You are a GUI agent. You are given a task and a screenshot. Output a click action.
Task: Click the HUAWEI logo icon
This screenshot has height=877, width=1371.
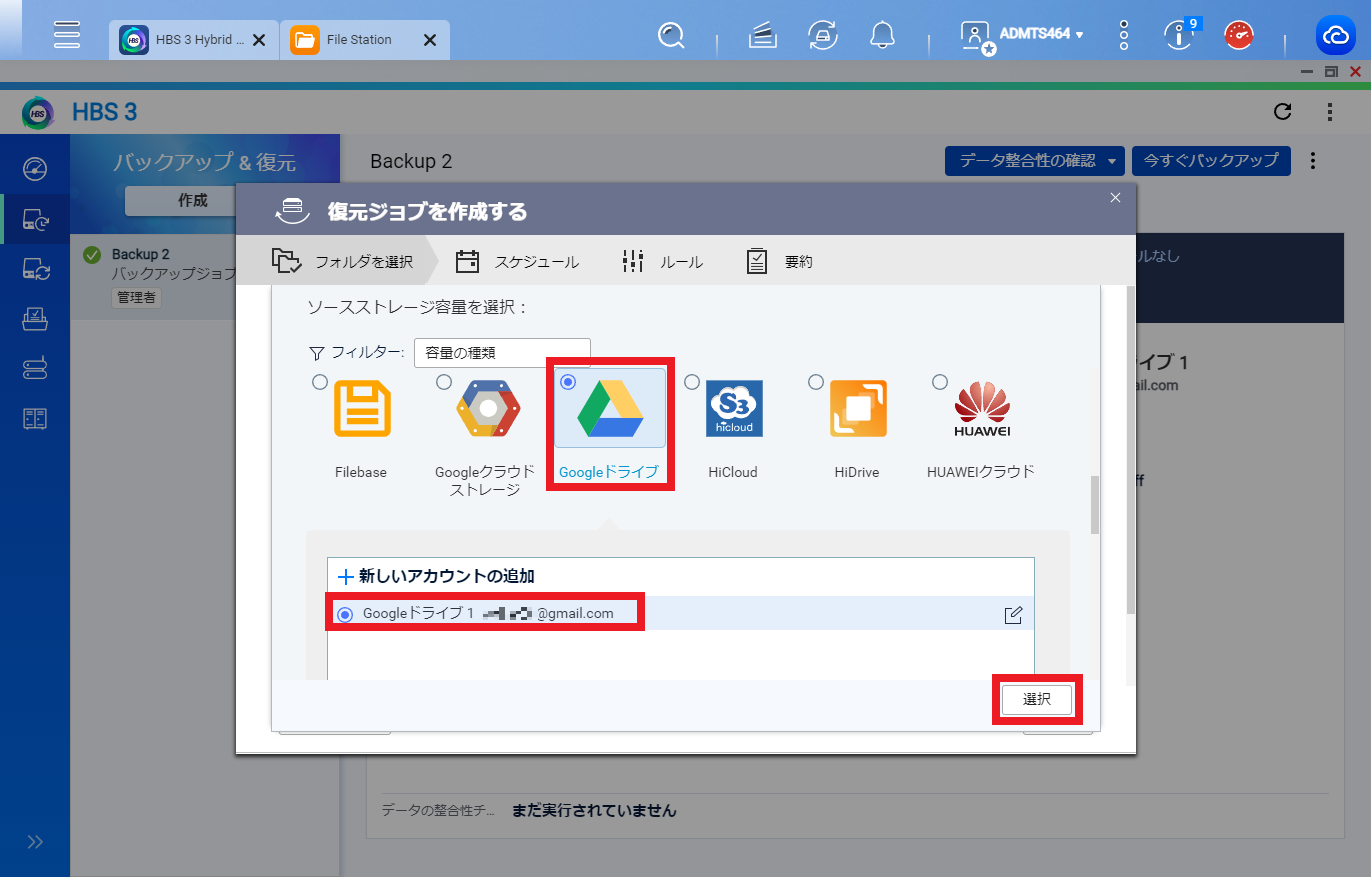(x=983, y=411)
